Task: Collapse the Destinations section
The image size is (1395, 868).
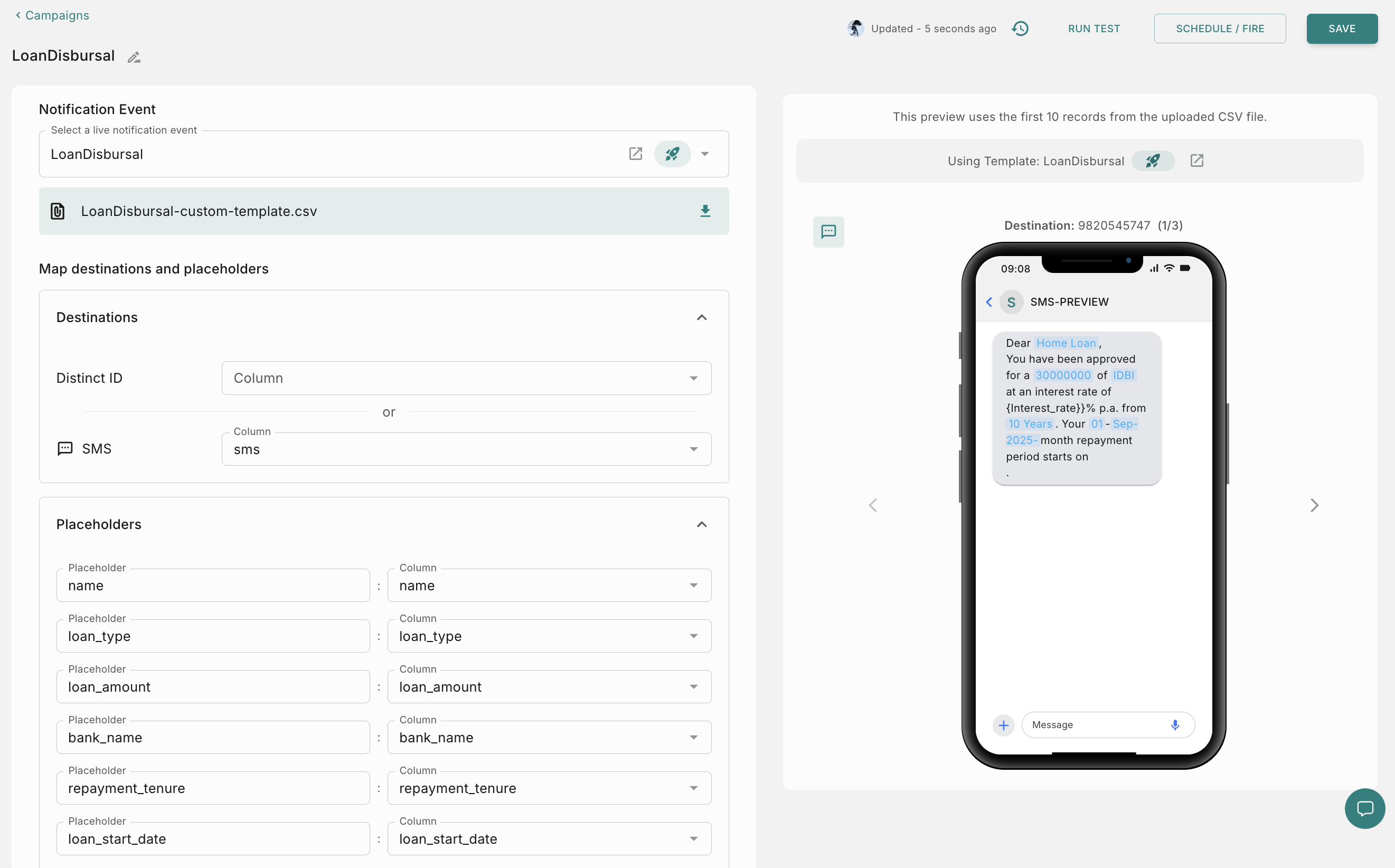Action: 701,317
